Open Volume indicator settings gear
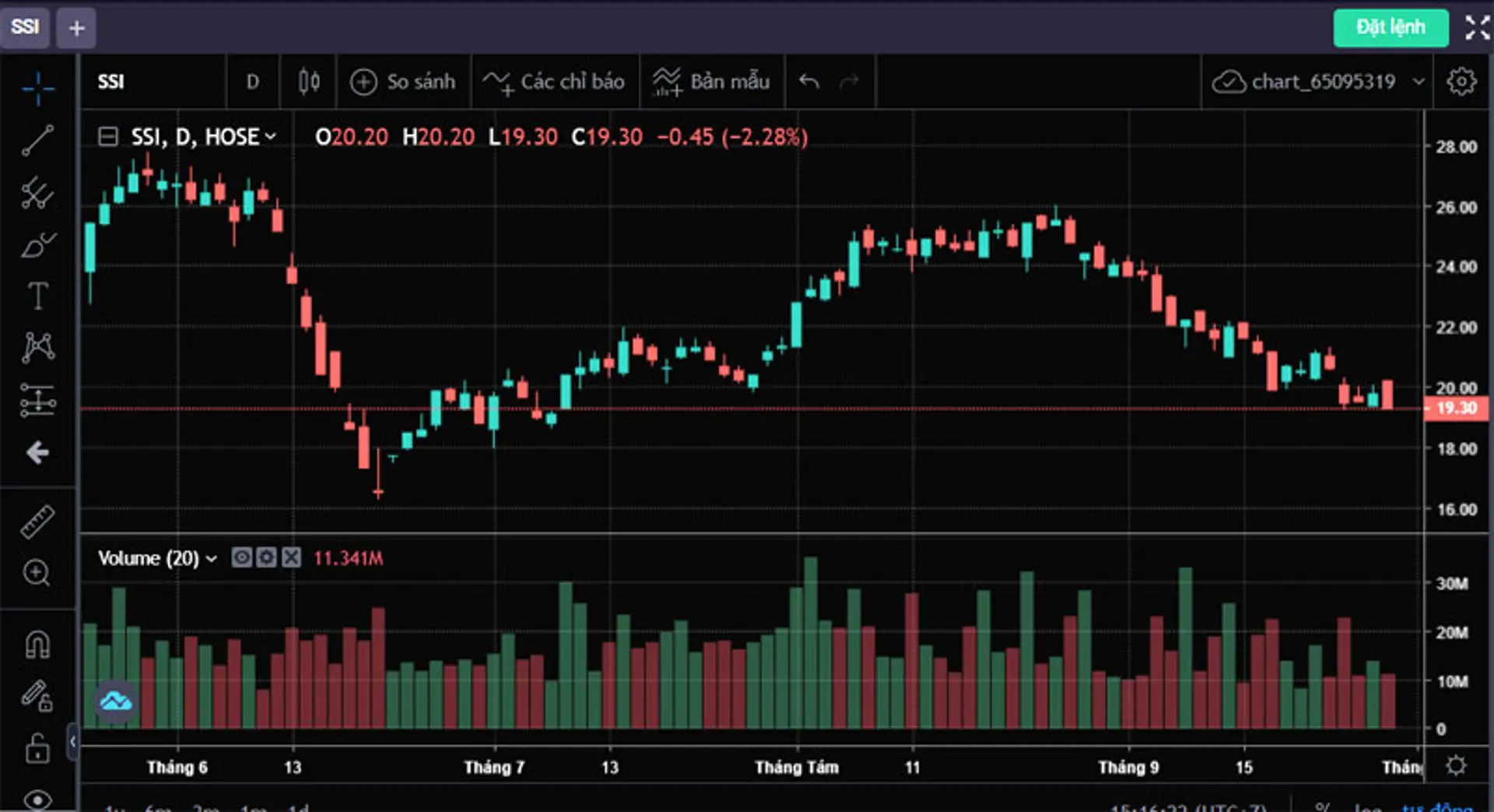Image resolution: width=1494 pixels, height=812 pixels. [266, 557]
